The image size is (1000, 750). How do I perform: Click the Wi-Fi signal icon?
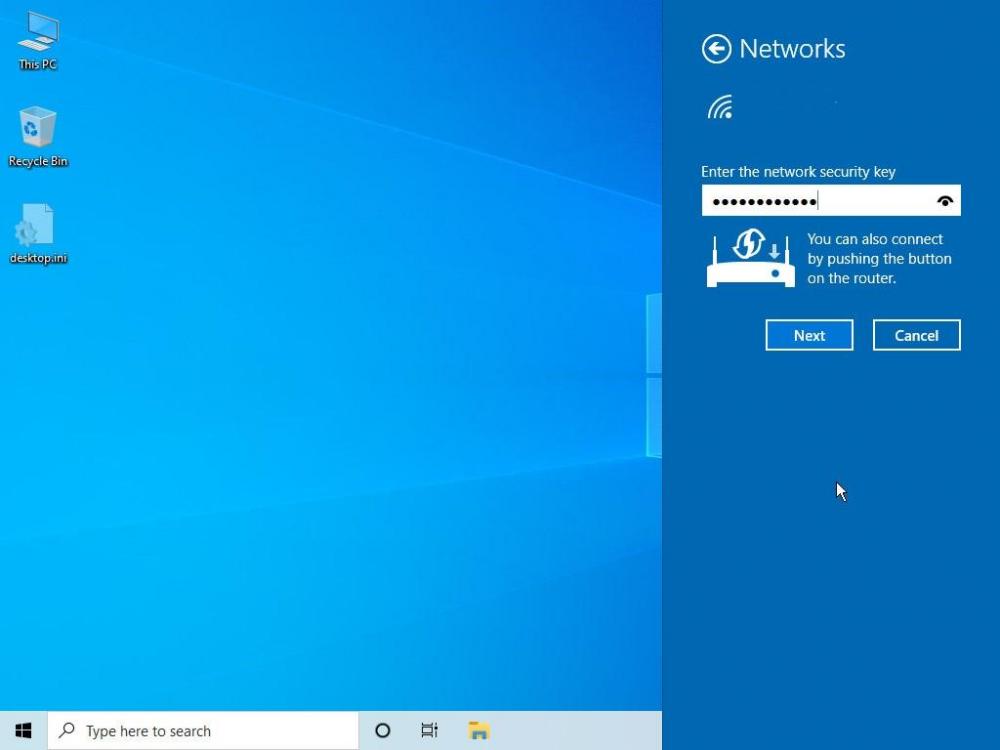point(720,107)
